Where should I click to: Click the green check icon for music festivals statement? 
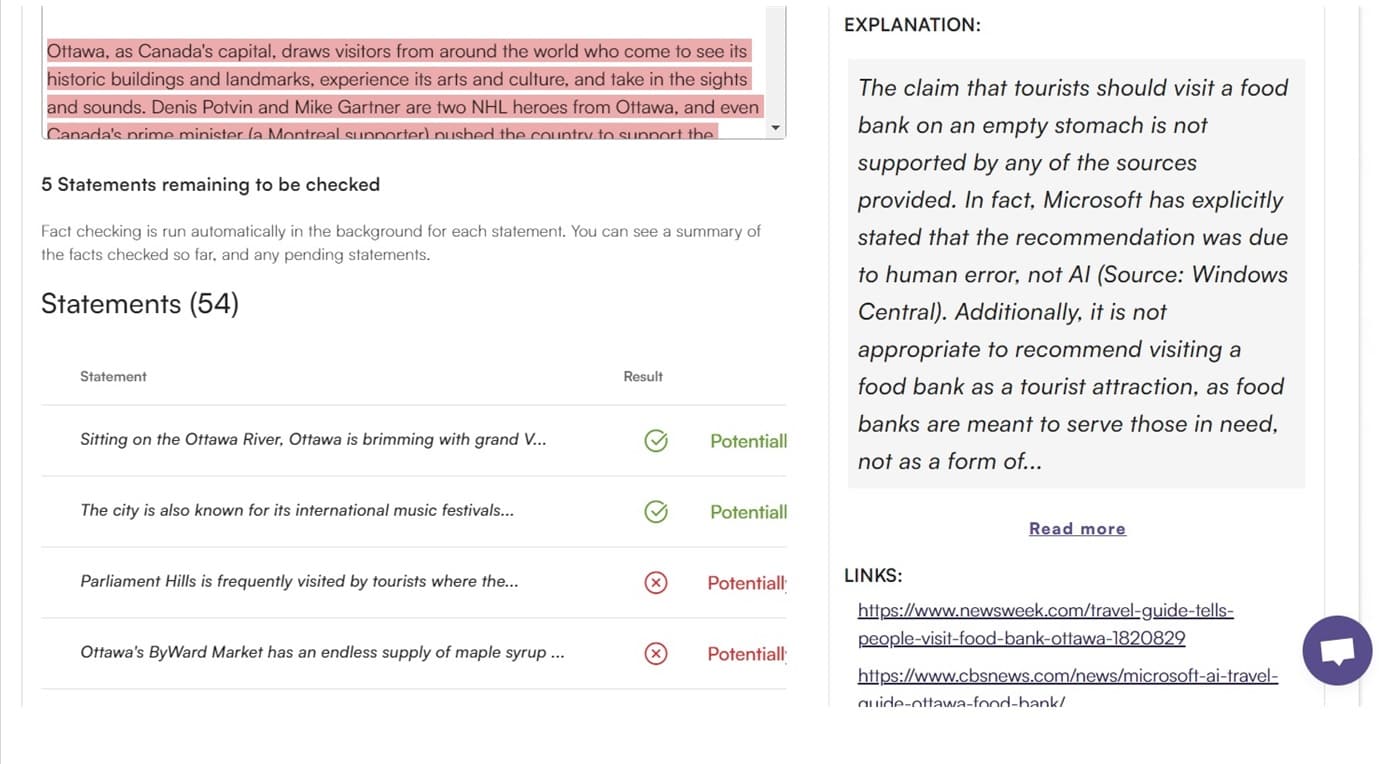(x=656, y=512)
